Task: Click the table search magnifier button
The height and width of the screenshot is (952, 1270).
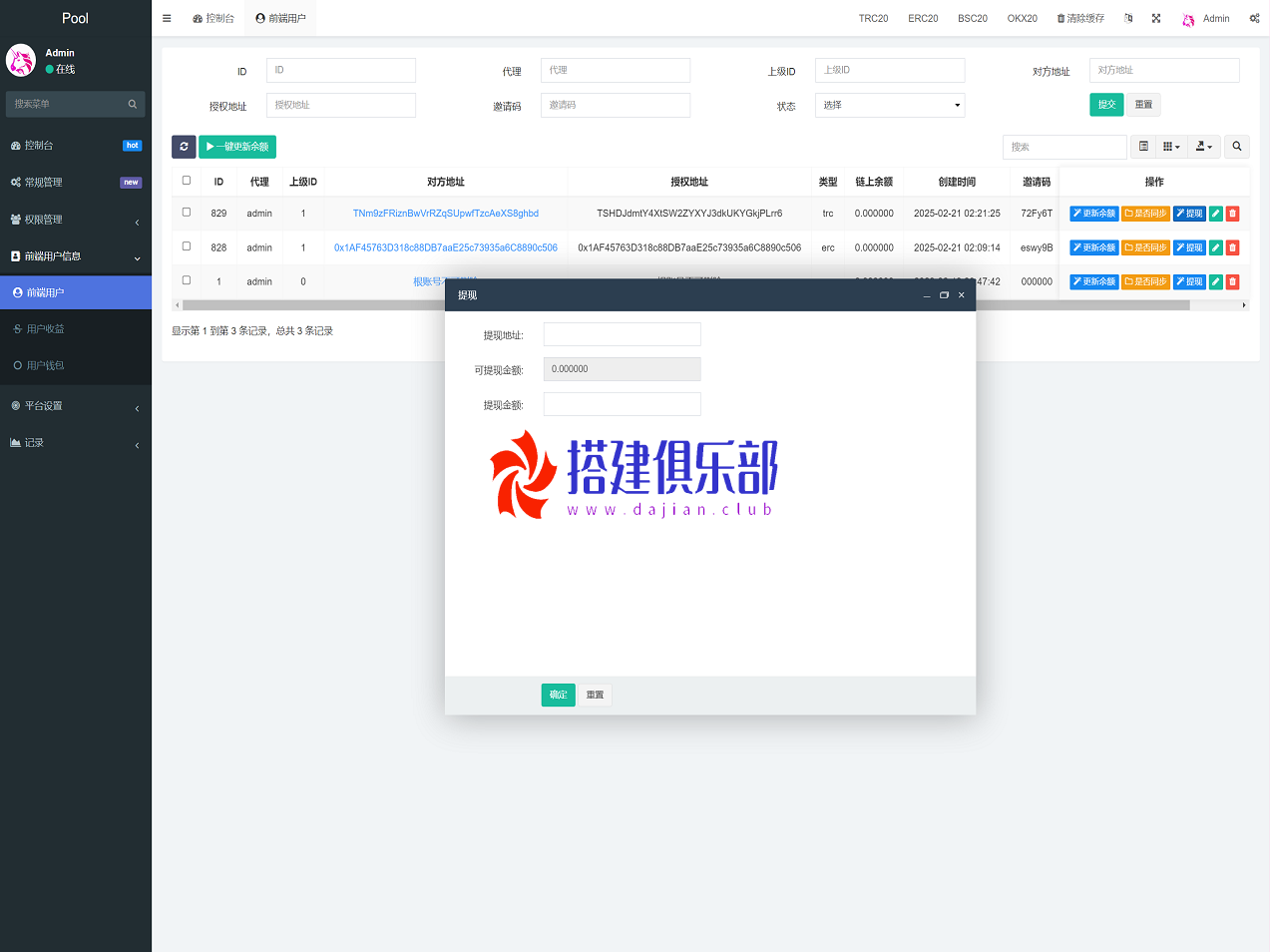Action: click(x=1237, y=147)
